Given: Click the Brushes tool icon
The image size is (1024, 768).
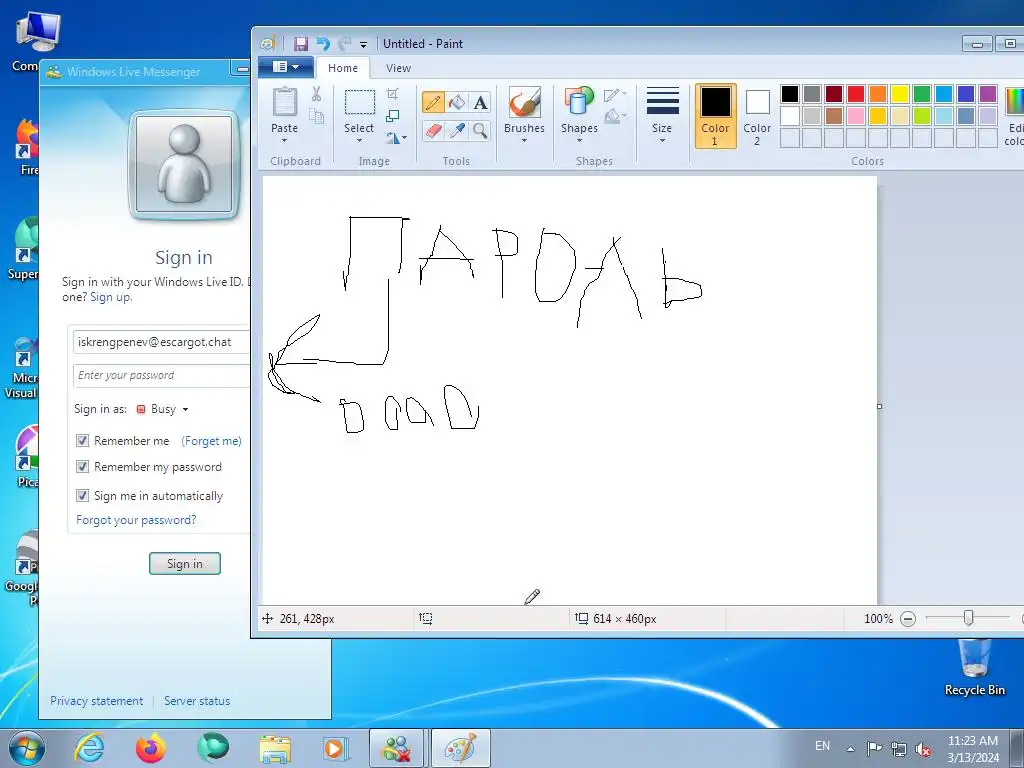Looking at the screenshot, I should coord(524,103).
